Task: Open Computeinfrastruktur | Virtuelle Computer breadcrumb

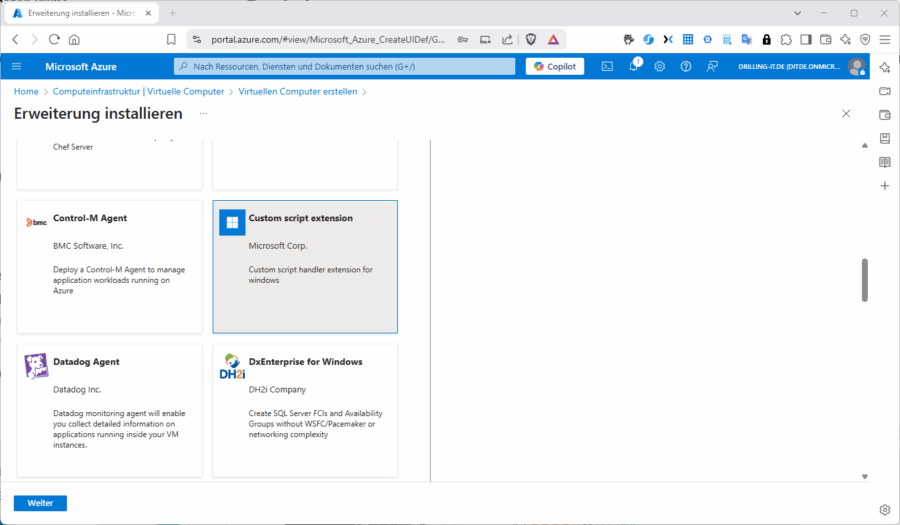Action: pyautogui.click(x=138, y=91)
